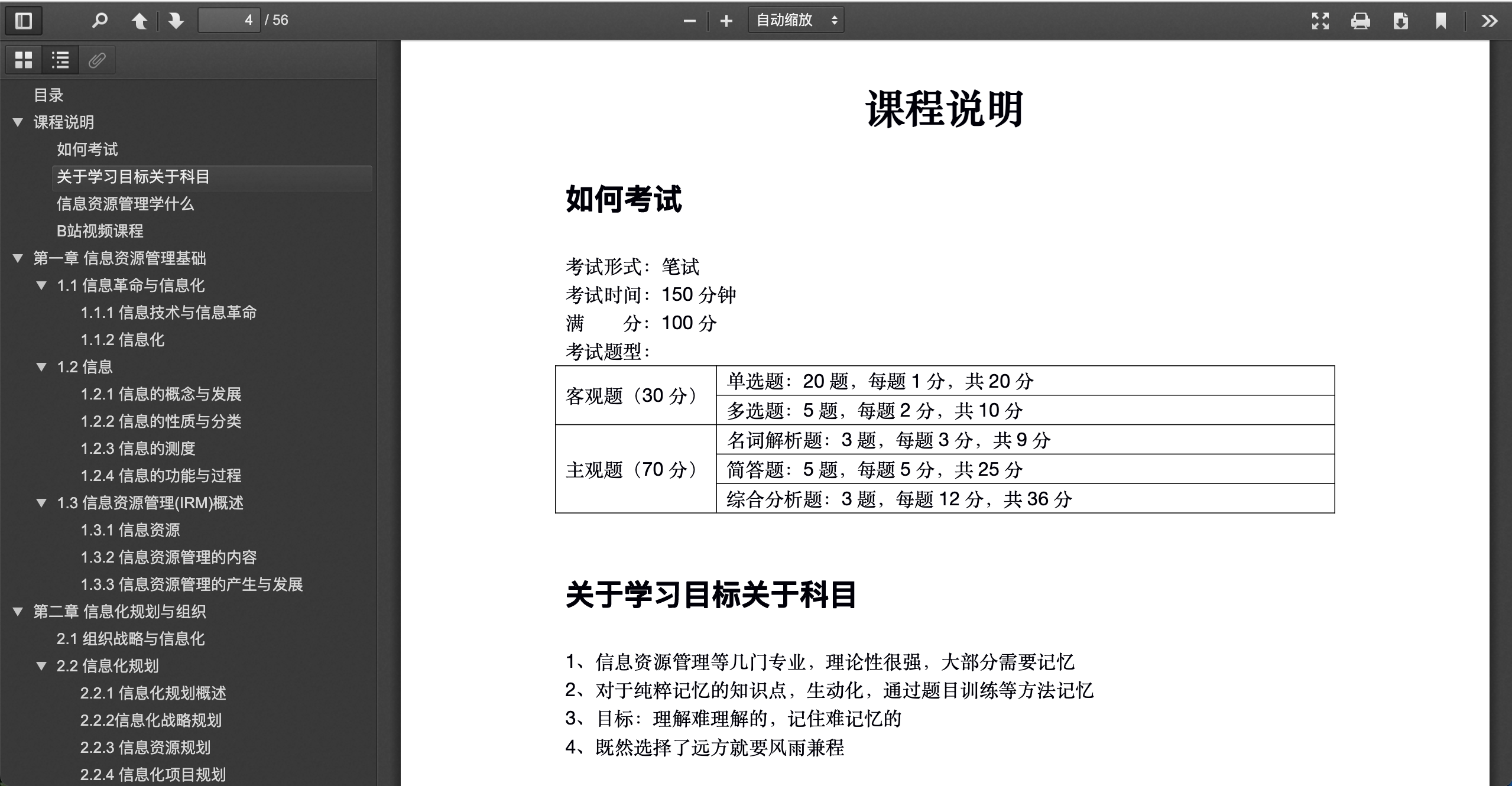This screenshot has height=786, width=1512.
Task: Click the zoom in plus icon
Action: [x=726, y=21]
